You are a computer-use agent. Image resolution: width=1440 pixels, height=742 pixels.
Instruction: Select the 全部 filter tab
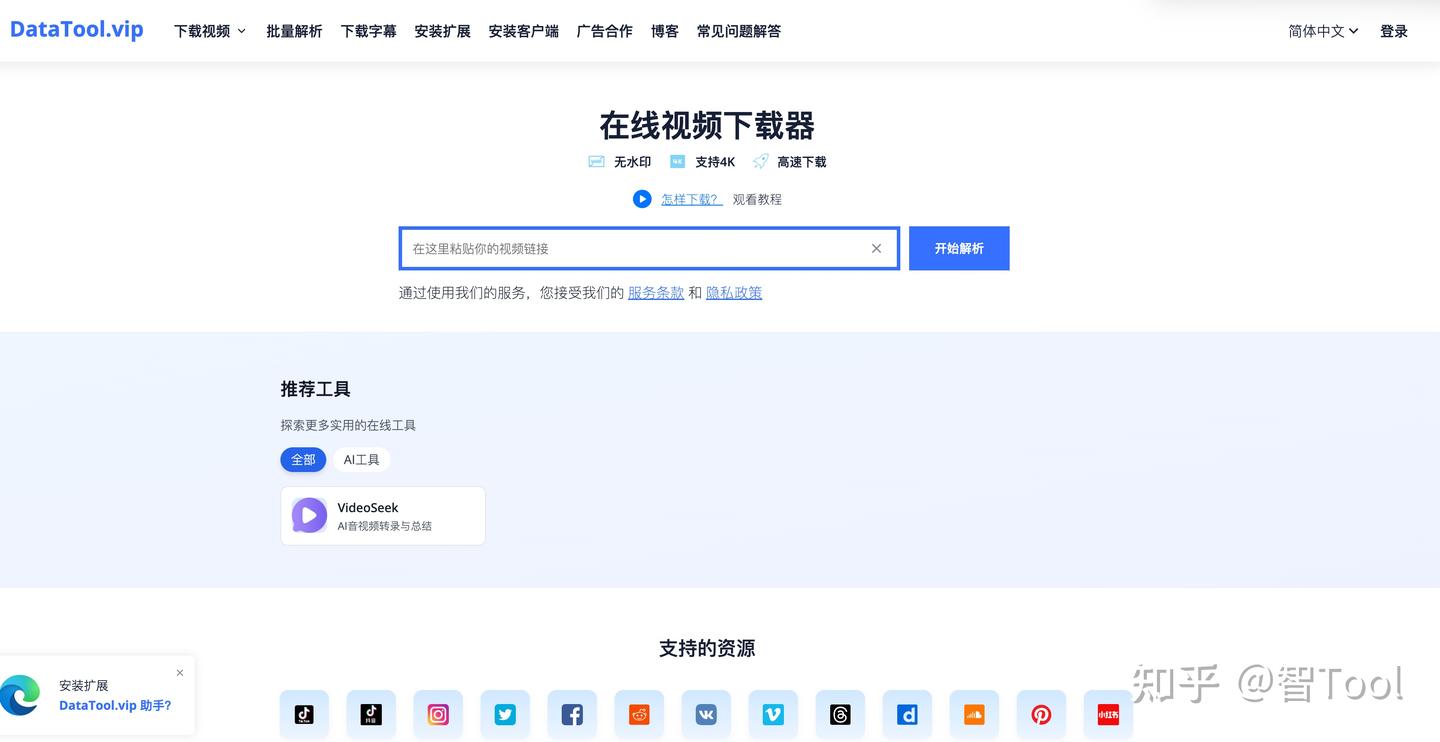click(303, 459)
